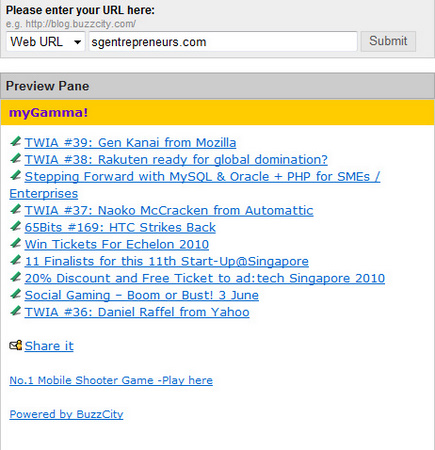Click the envelope icon next to Share it

16,345
